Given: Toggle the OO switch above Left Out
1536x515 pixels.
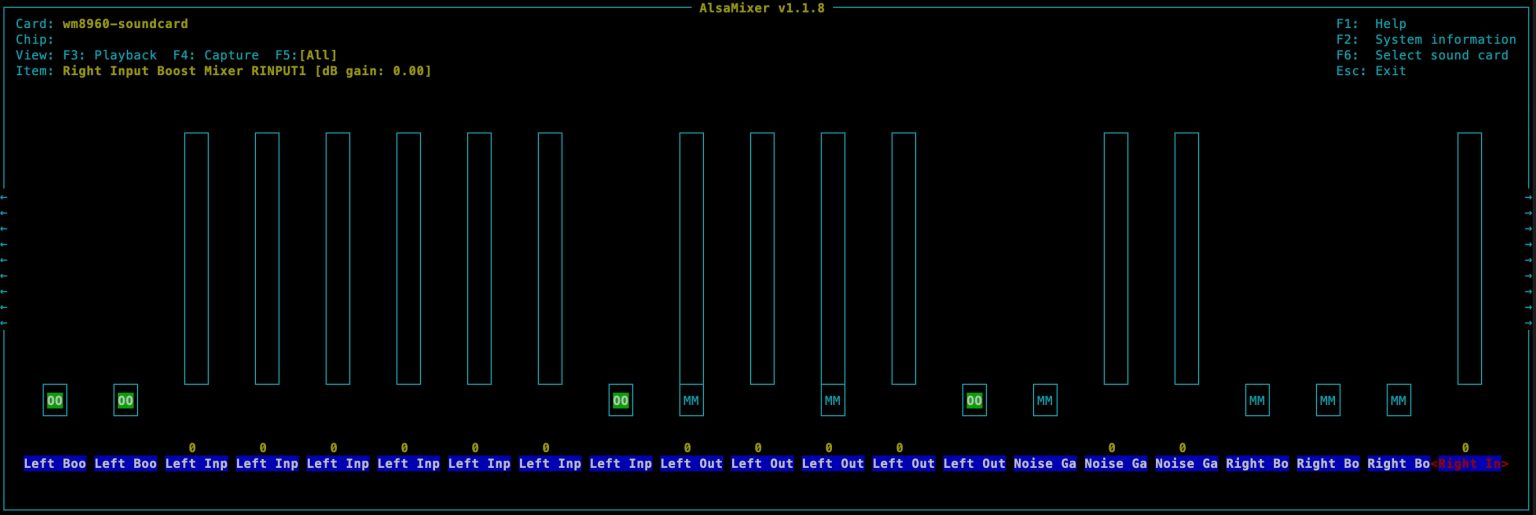Looking at the screenshot, I should (x=974, y=400).
